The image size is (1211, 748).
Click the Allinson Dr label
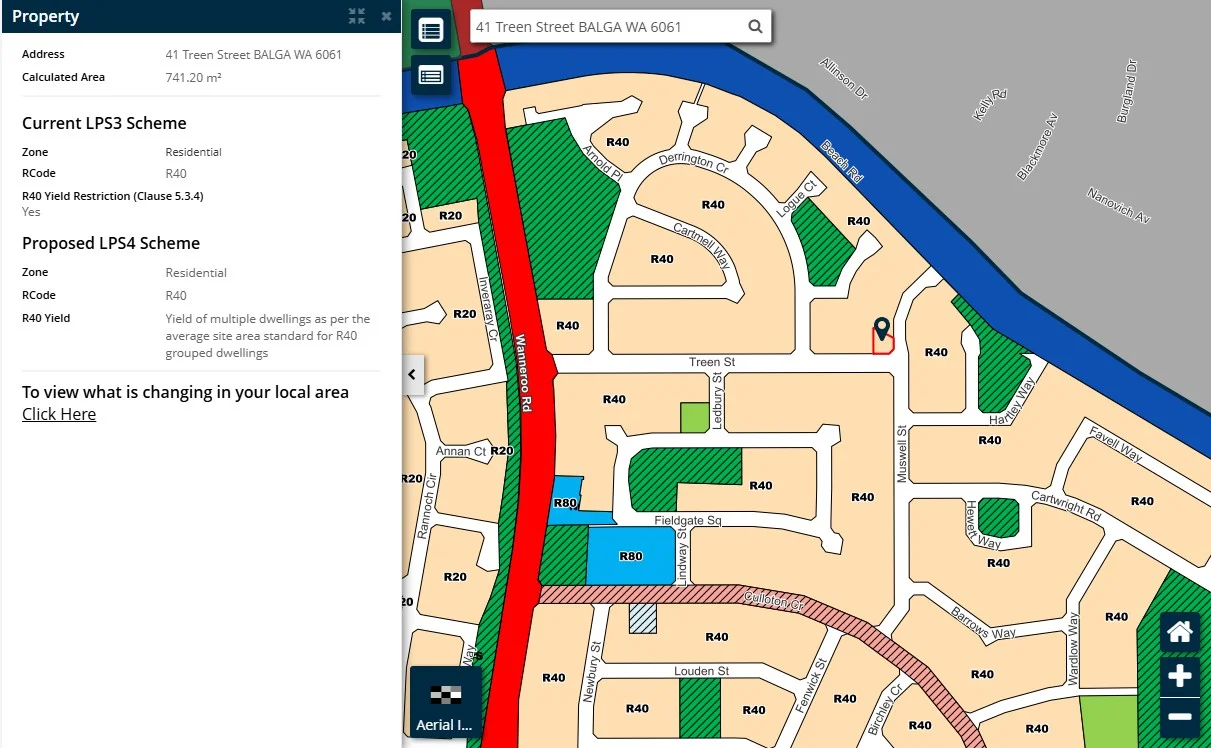(844, 78)
